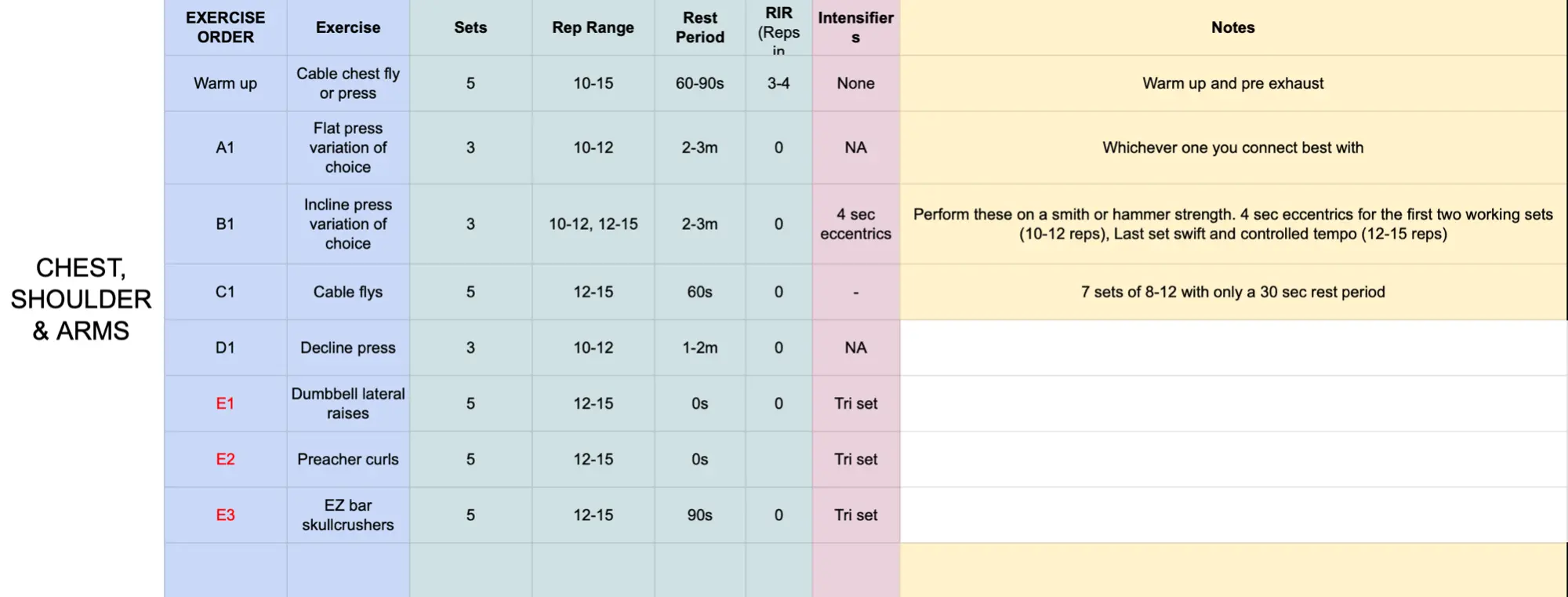Click the 90s rest period cell

point(699,515)
